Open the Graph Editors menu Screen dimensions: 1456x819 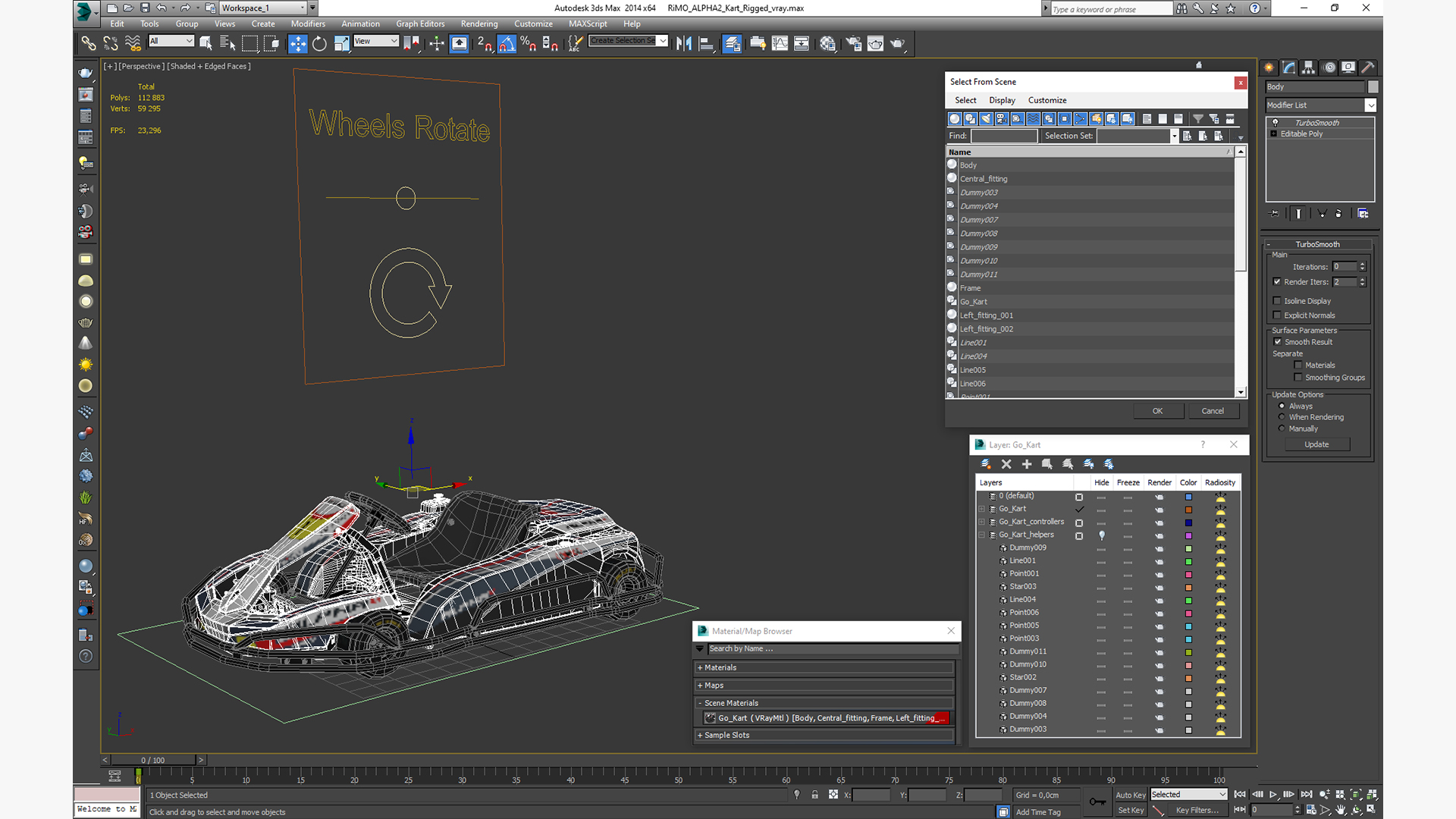point(420,24)
